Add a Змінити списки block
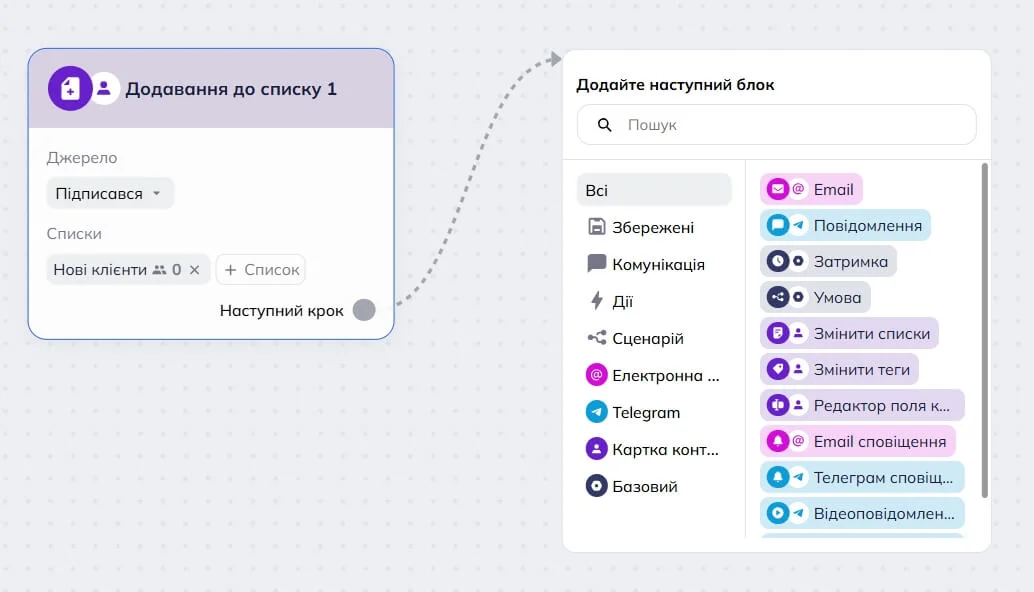 click(849, 334)
